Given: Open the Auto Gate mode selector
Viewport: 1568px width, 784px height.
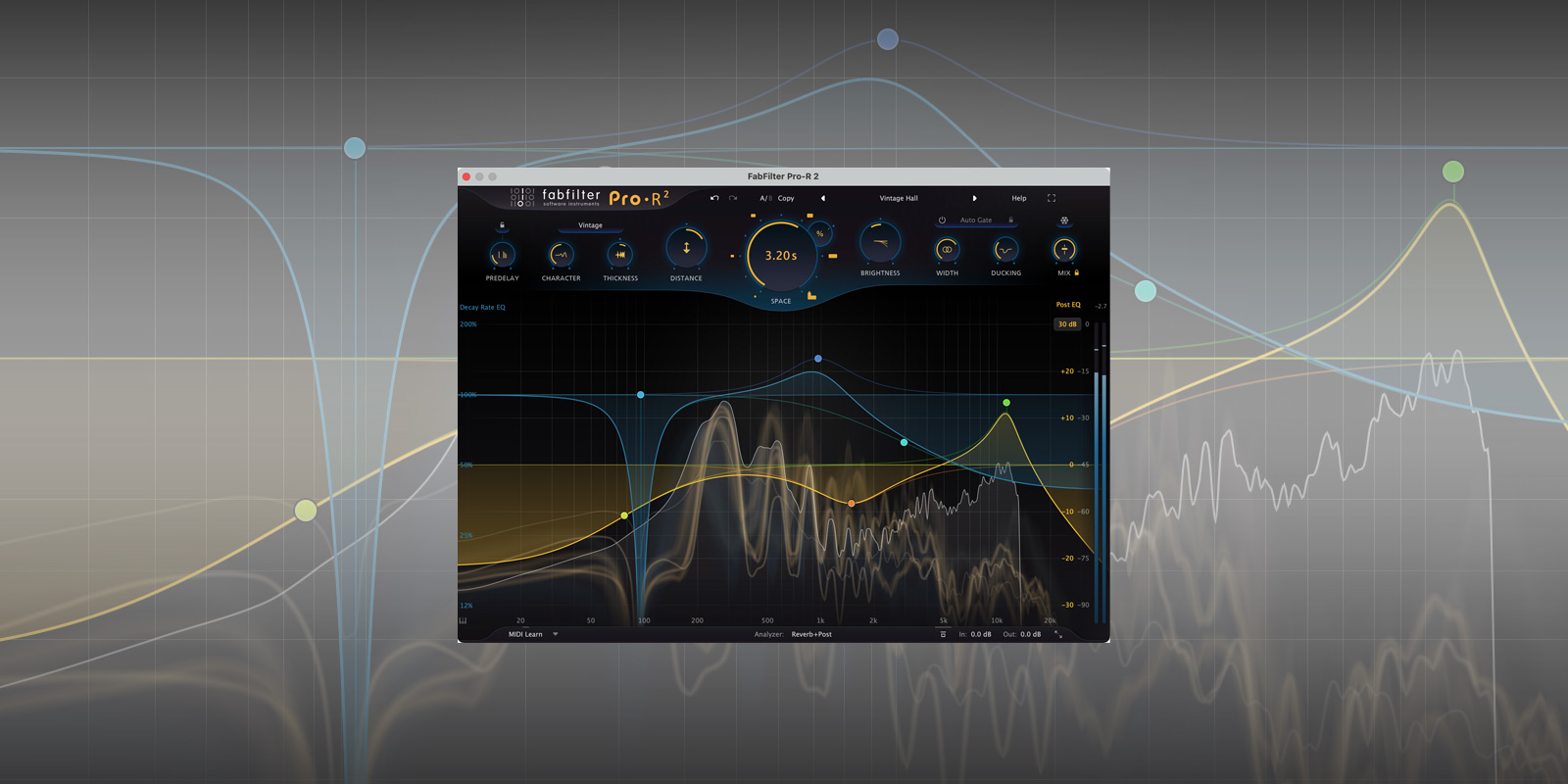Looking at the screenshot, I should pyautogui.click(x=975, y=220).
